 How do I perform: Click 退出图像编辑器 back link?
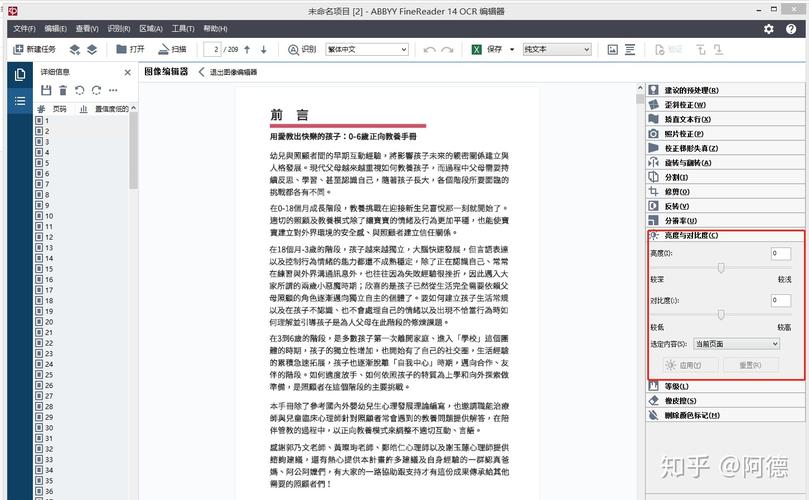(228, 72)
